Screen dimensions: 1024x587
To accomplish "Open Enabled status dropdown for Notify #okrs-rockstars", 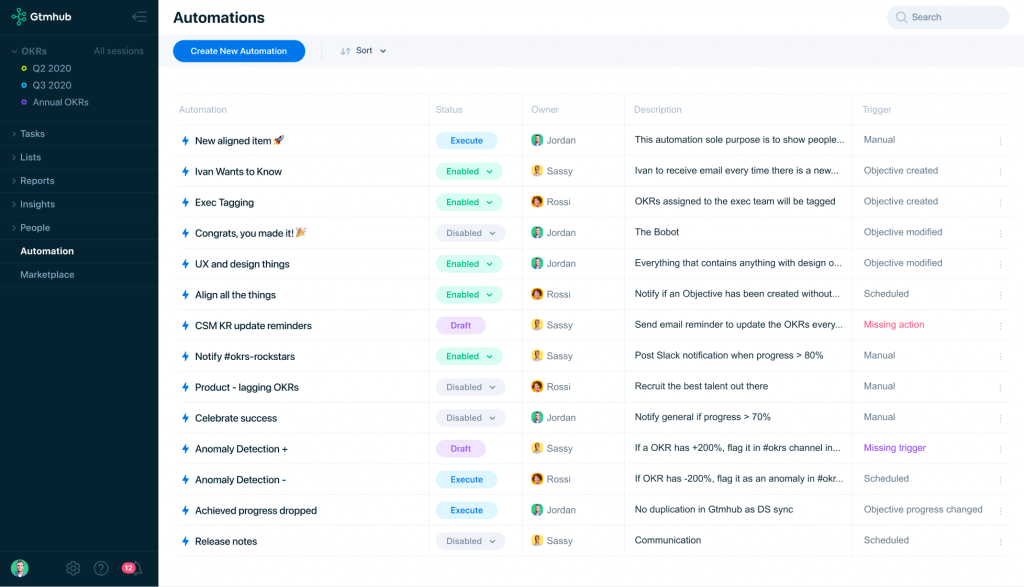I will pyautogui.click(x=469, y=357).
